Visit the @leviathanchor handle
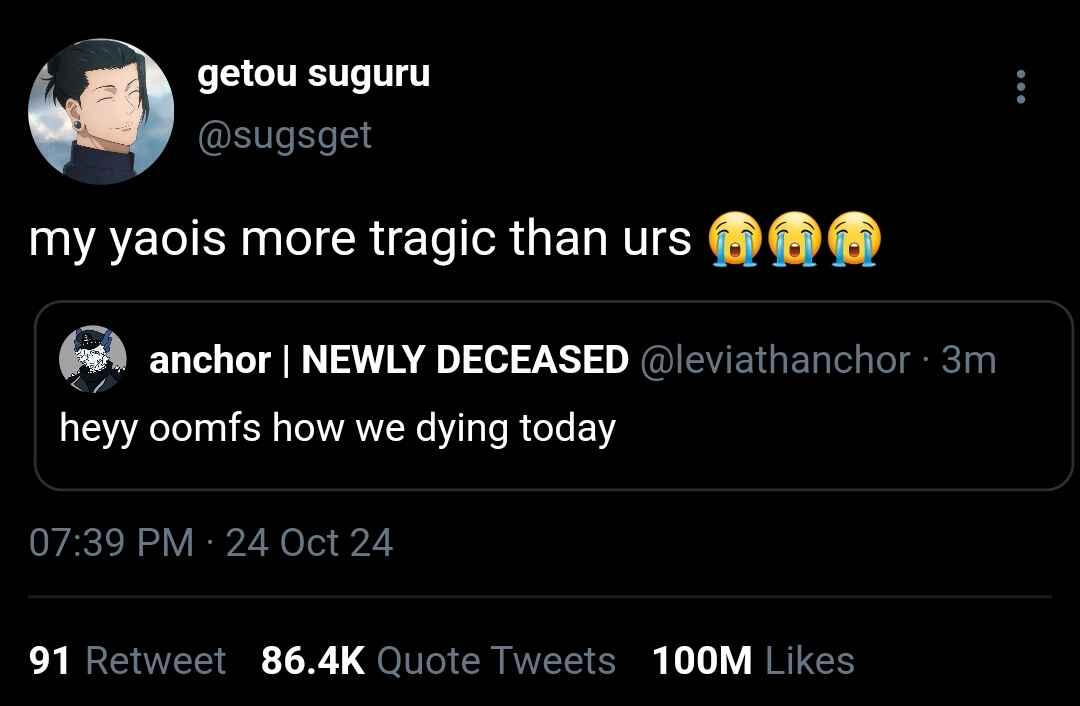 pos(774,359)
